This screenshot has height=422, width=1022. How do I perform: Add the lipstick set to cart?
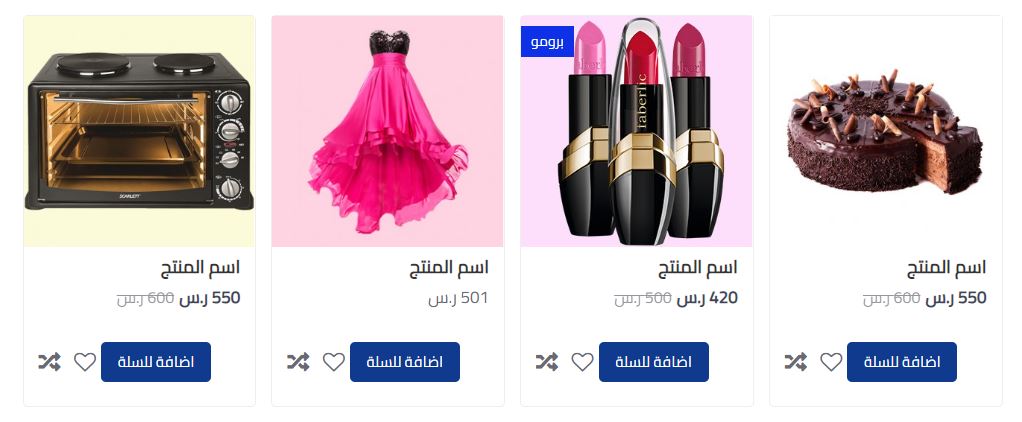(x=654, y=362)
